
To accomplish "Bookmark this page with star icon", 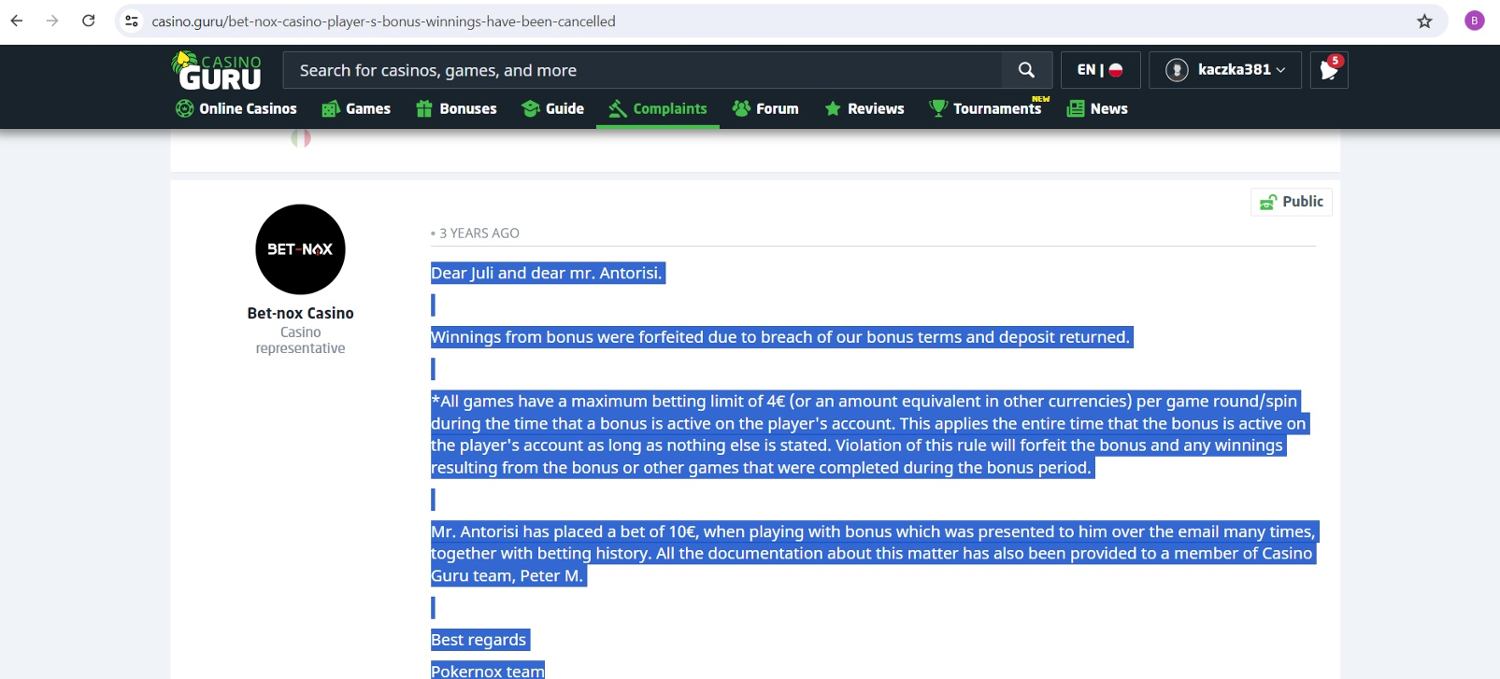I will click(1424, 21).
